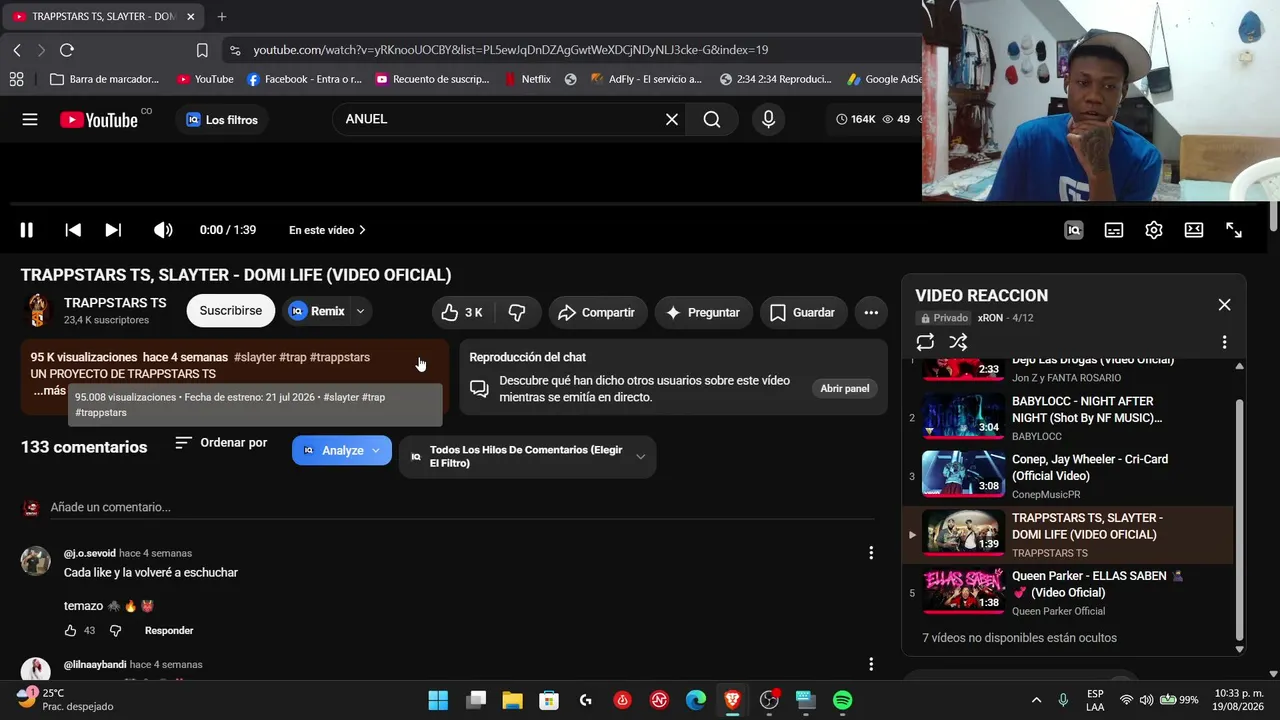The image size is (1280, 720).
Task: Pause the video
Action: (27, 230)
